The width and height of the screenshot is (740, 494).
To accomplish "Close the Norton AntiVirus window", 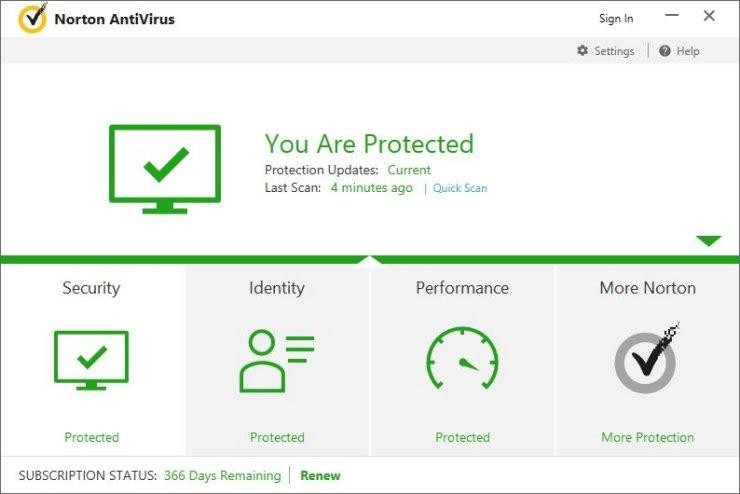I will coord(709,16).
